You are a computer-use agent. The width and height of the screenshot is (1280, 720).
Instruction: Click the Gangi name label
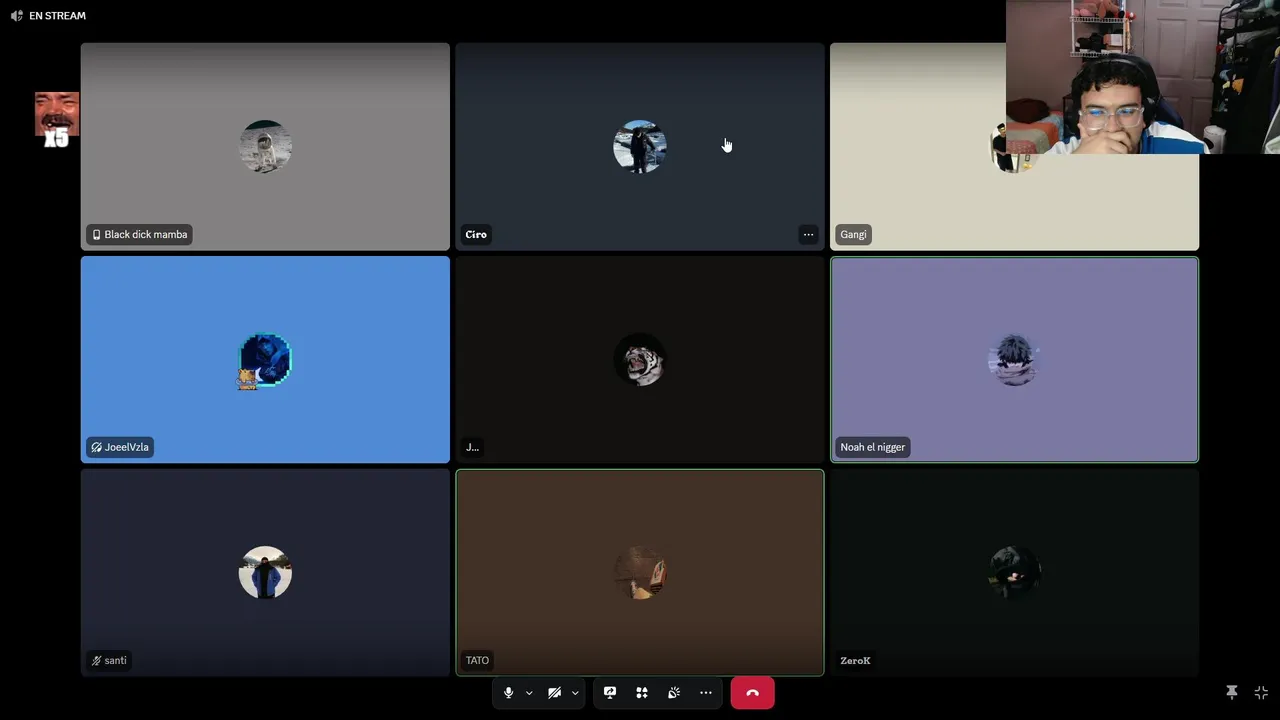pos(853,235)
